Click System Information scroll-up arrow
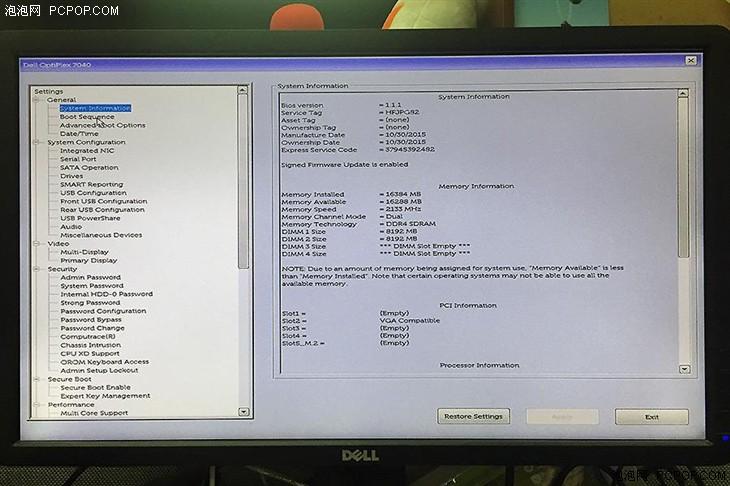Viewport: 730px width, 486px height. tap(683, 94)
